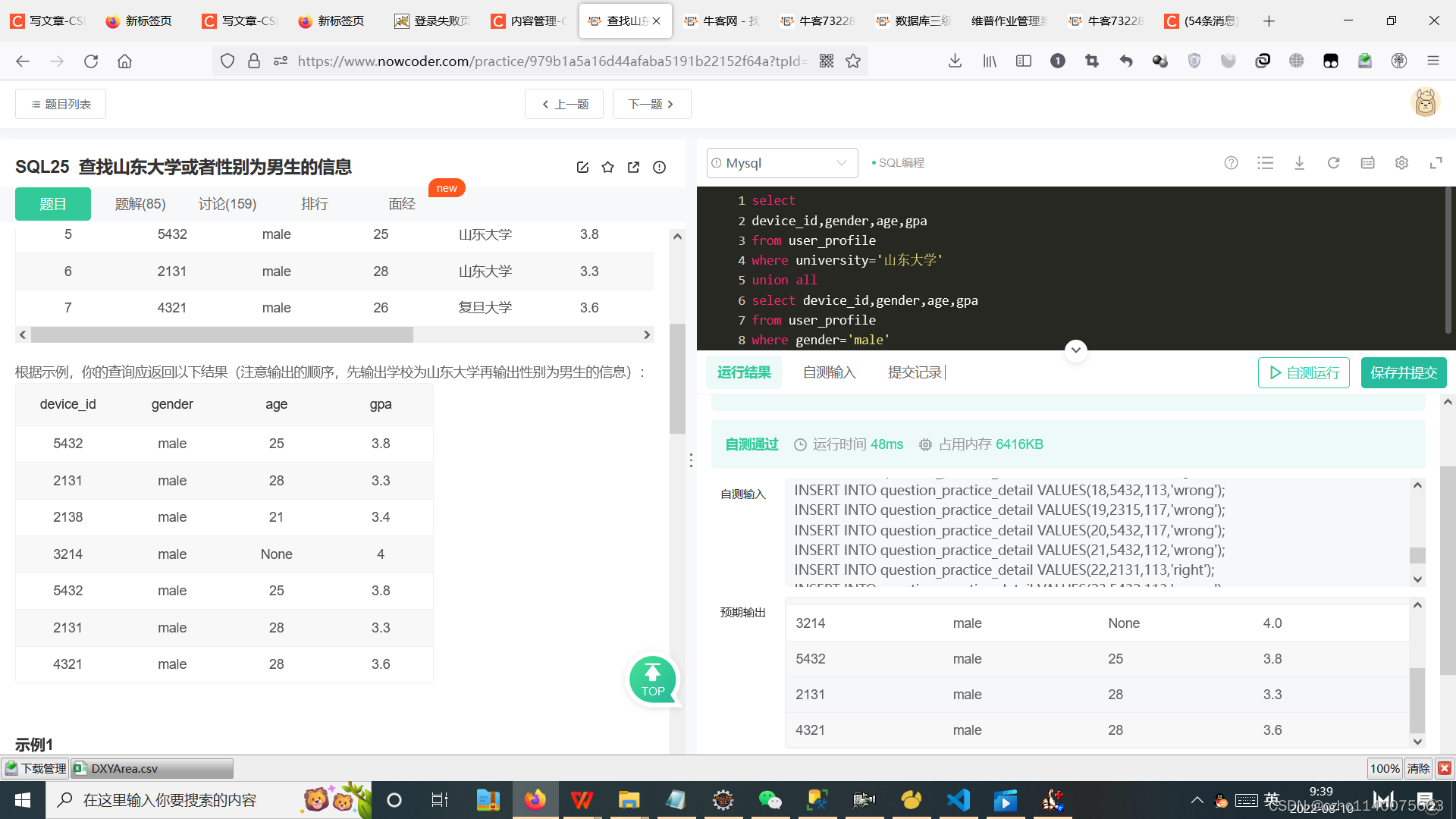Select the 题目 tab
Viewport: 1456px width, 819px height.
pyautogui.click(x=53, y=204)
